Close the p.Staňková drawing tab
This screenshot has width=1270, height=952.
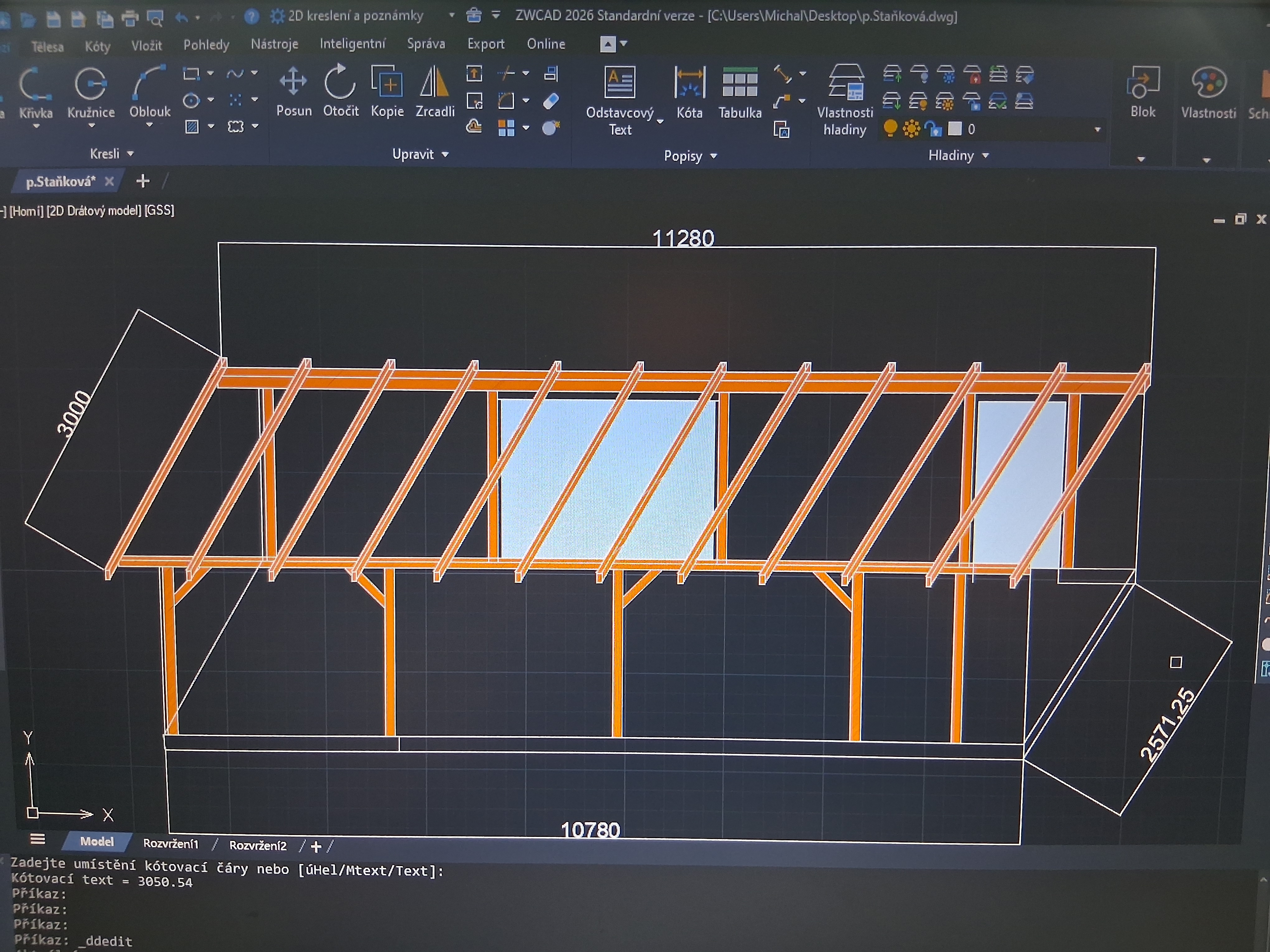(x=109, y=181)
